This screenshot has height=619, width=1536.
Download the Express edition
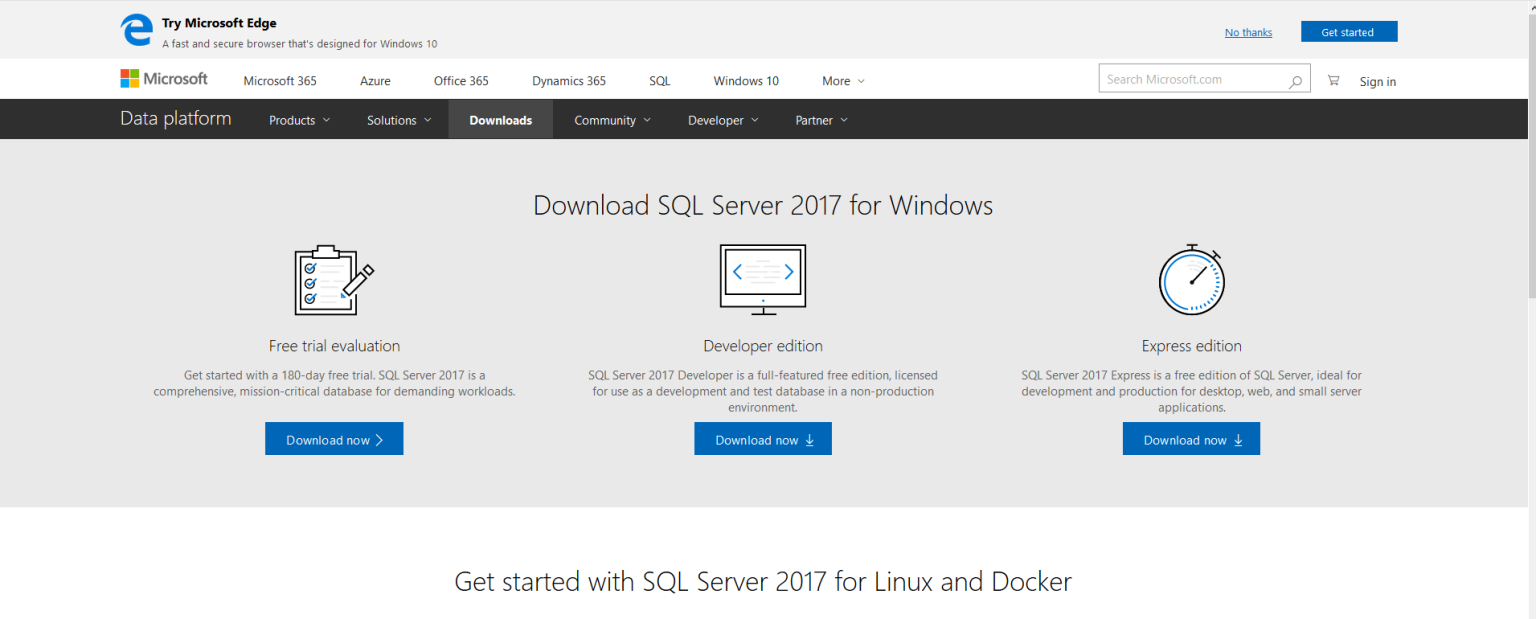tap(1191, 439)
